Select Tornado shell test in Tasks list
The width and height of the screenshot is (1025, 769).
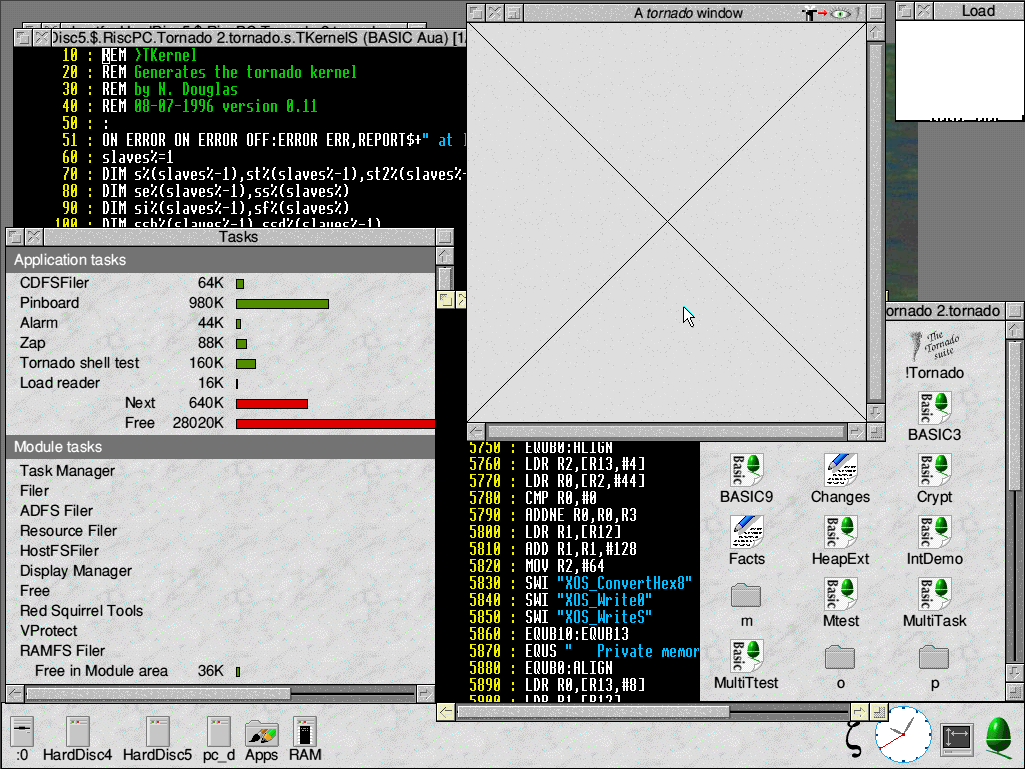pos(80,363)
